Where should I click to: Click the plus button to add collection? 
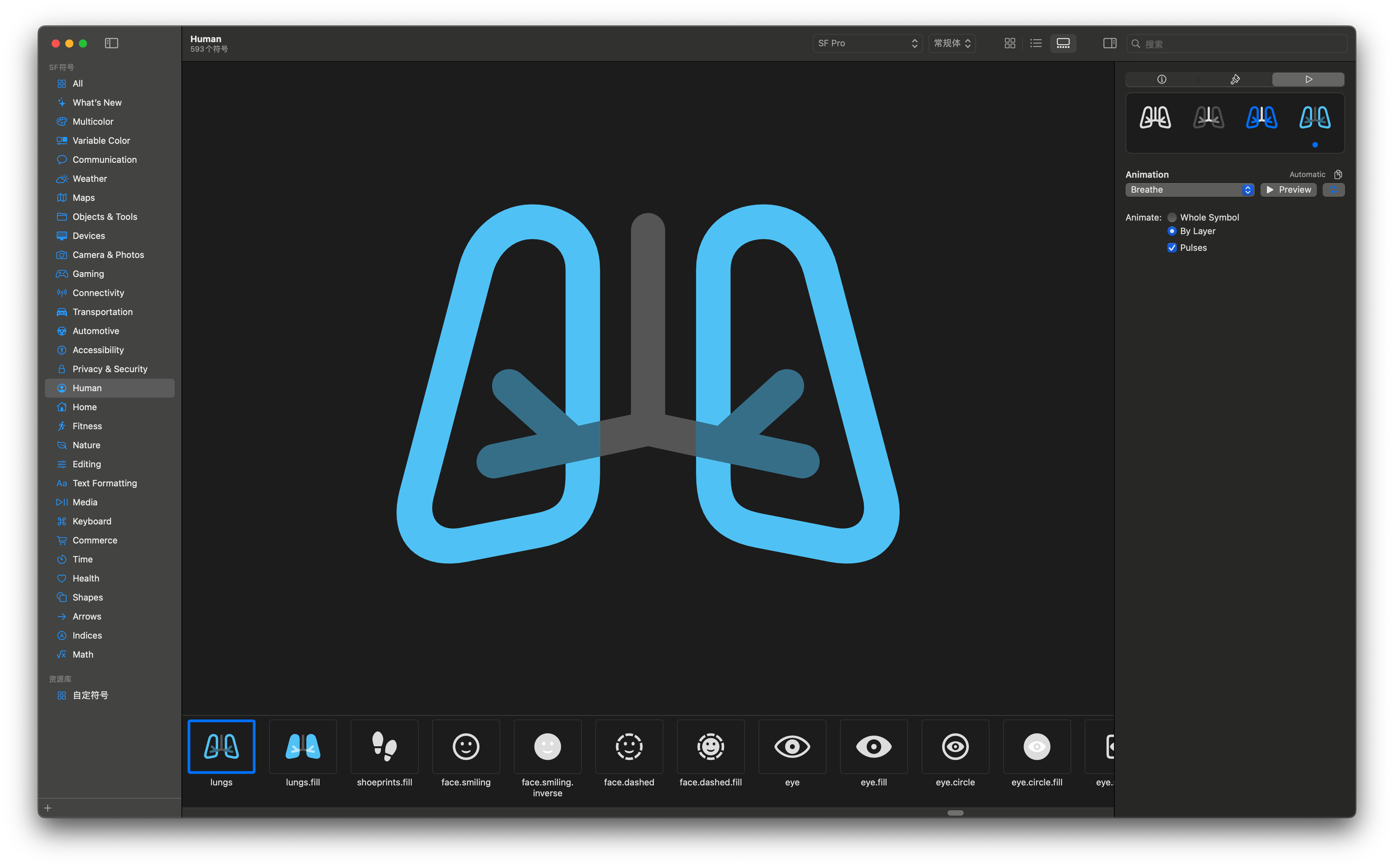pyautogui.click(x=48, y=808)
